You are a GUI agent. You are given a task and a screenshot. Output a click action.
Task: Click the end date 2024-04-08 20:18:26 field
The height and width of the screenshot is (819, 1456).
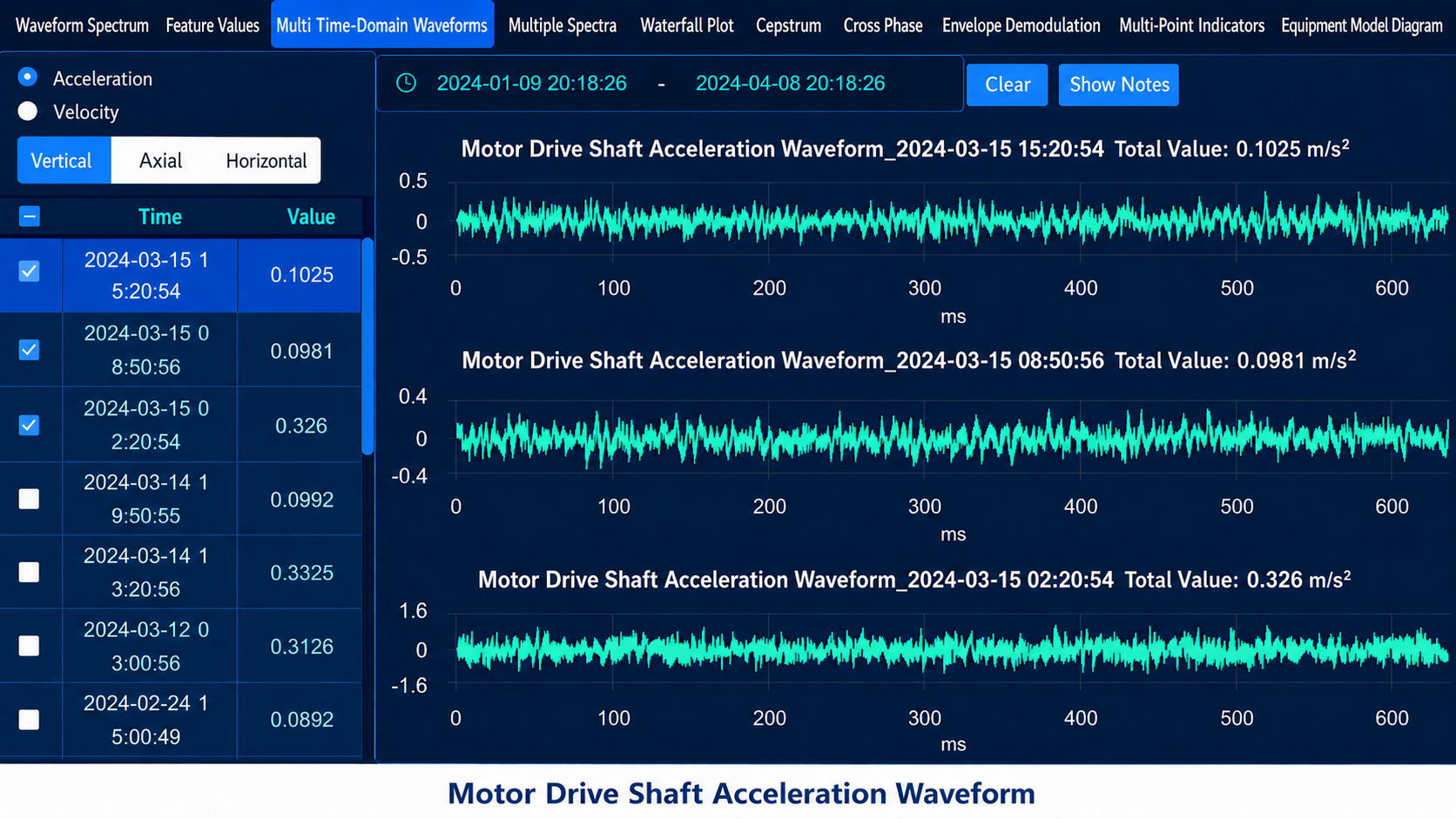pyautogui.click(x=790, y=83)
